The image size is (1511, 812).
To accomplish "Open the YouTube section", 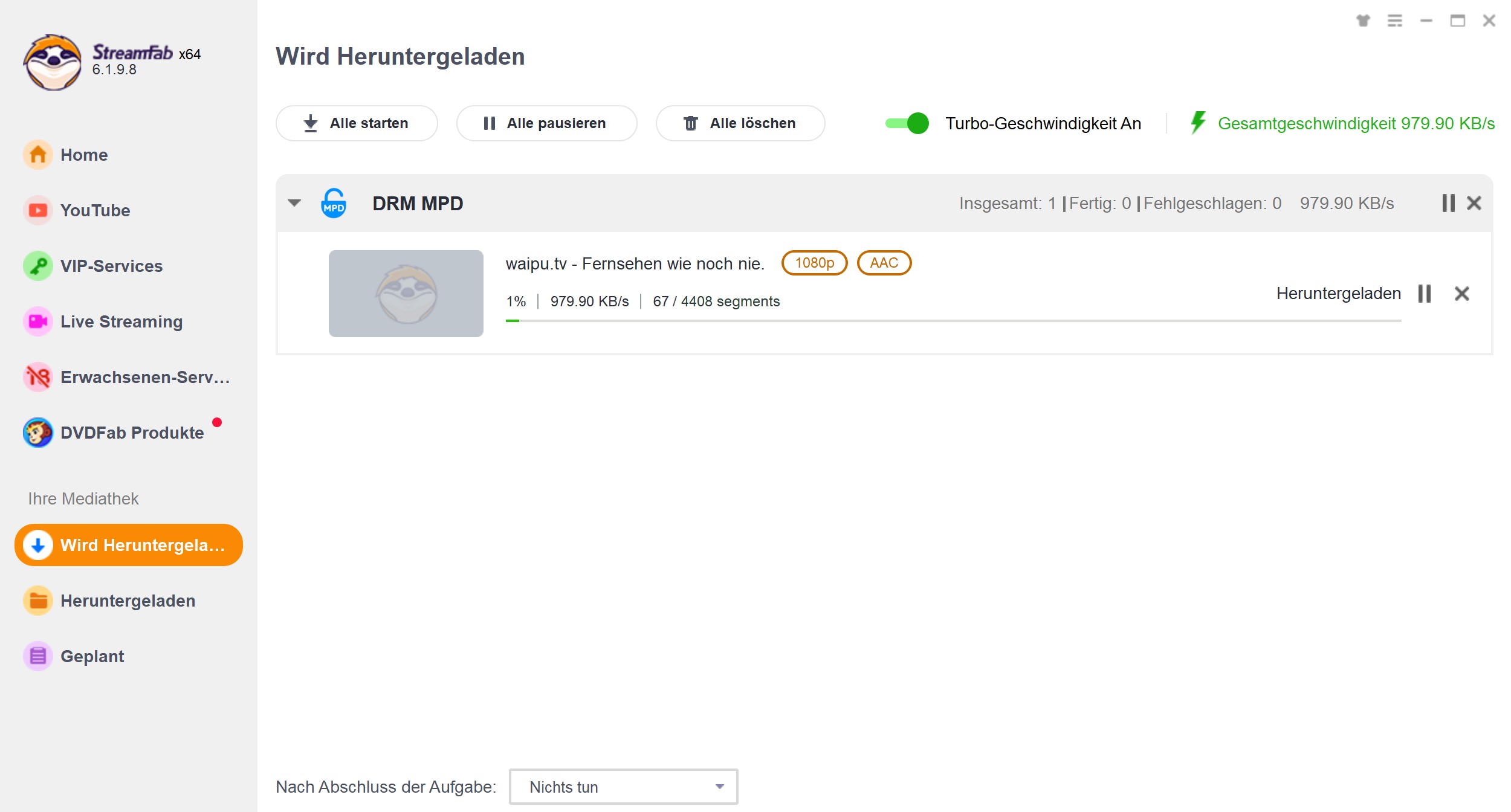I will (96, 210).
